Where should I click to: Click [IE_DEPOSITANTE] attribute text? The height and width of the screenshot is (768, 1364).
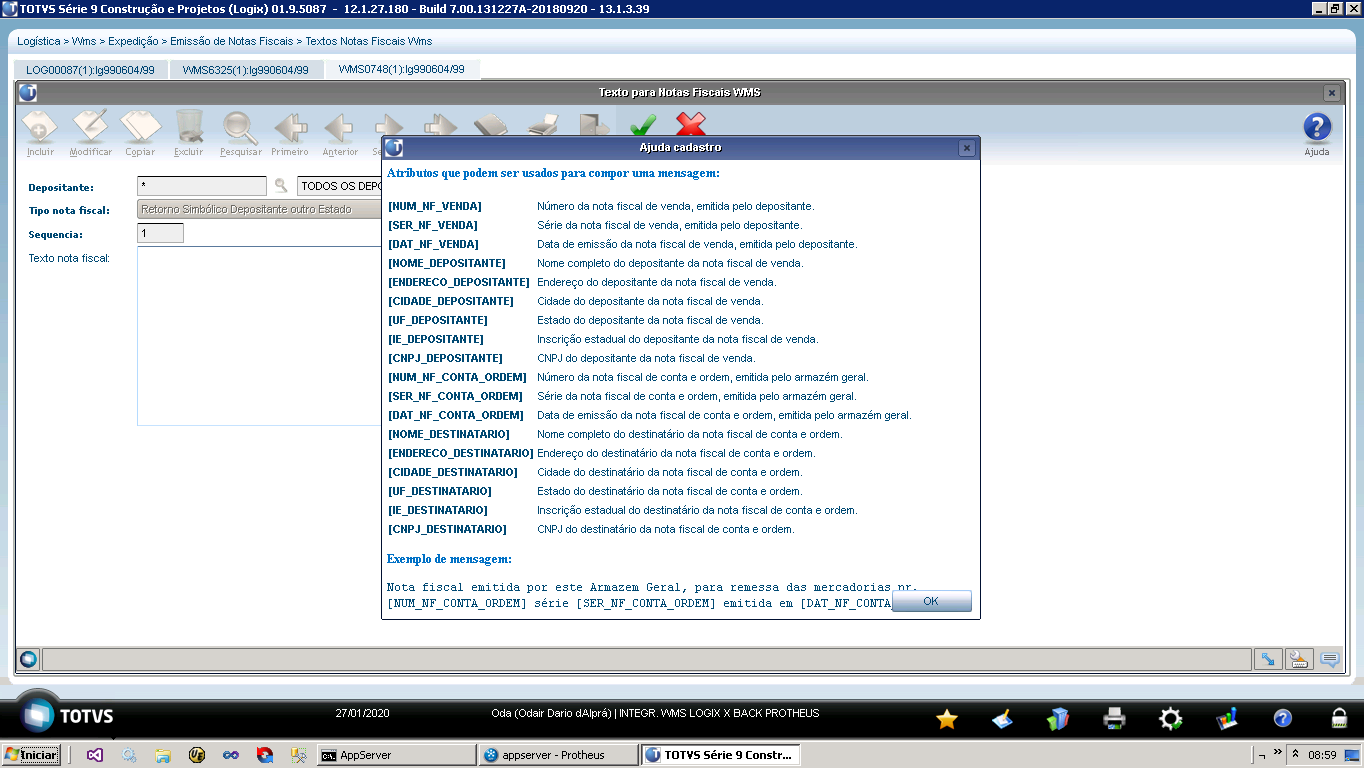[x=435, y=339]
